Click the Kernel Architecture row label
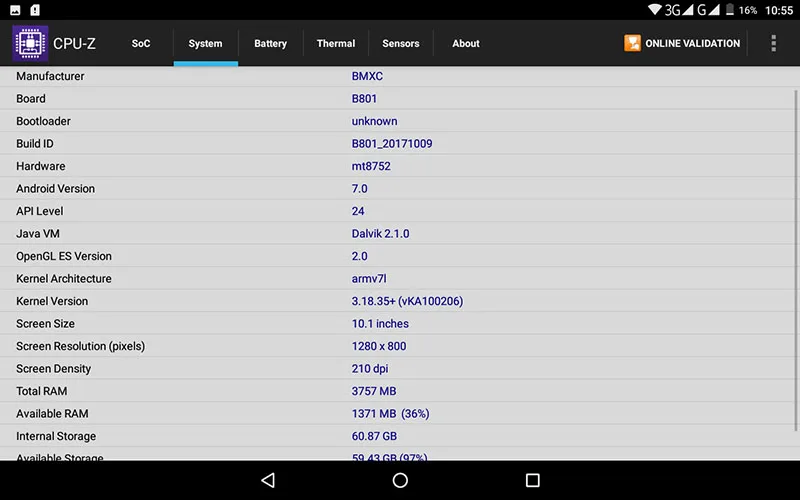Viewport: 800px width, 500px height. coord(64,278)
